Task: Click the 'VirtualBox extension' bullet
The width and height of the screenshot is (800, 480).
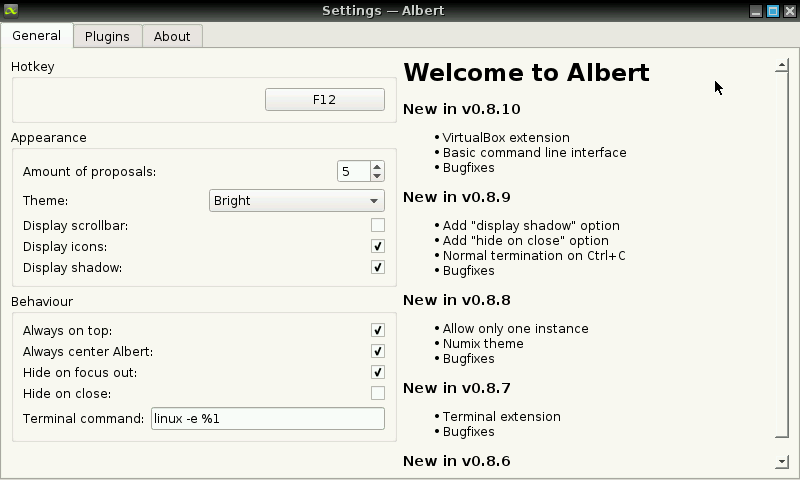Action: pos(506,138)
